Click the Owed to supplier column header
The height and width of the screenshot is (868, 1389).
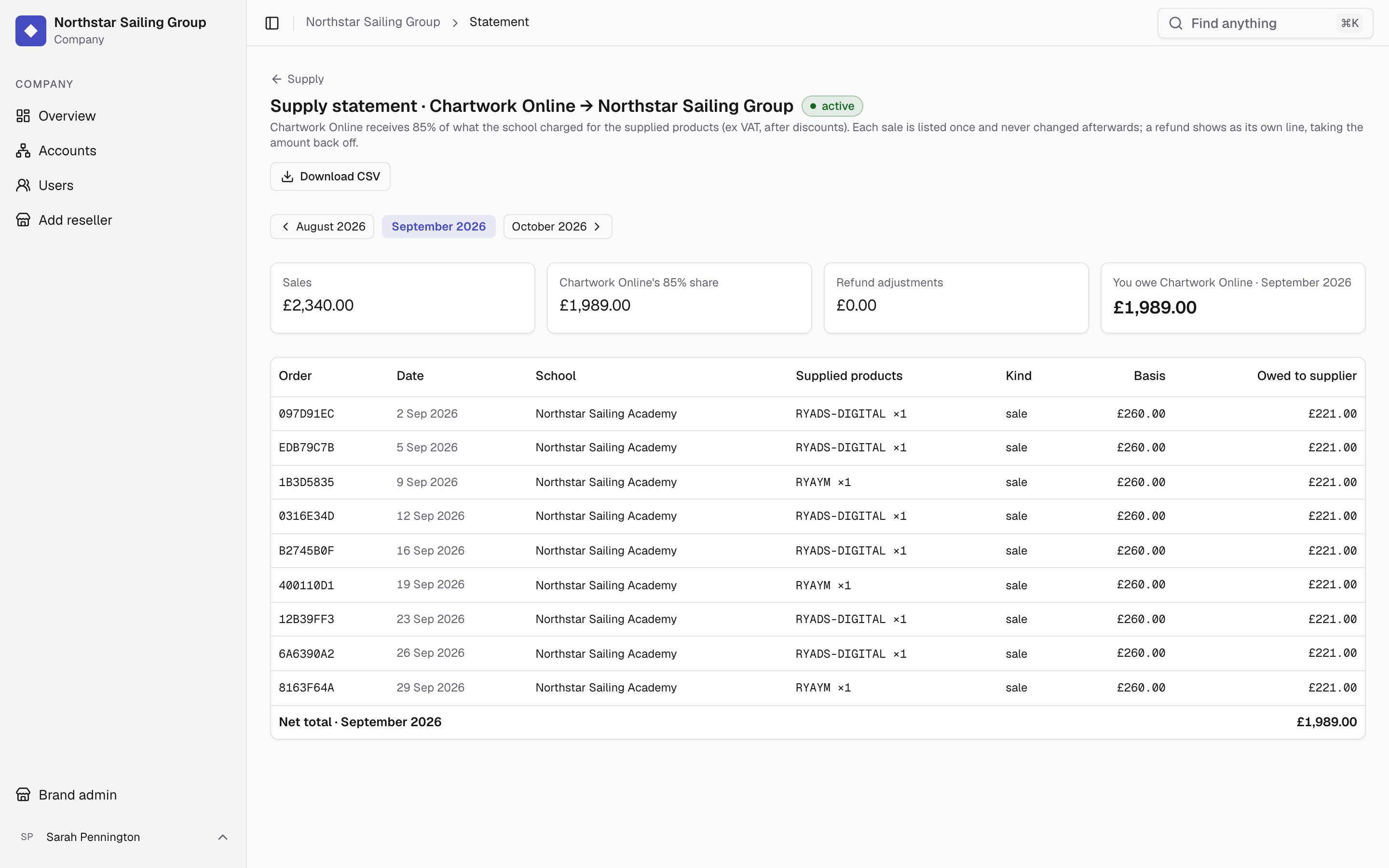point(1307,376)
